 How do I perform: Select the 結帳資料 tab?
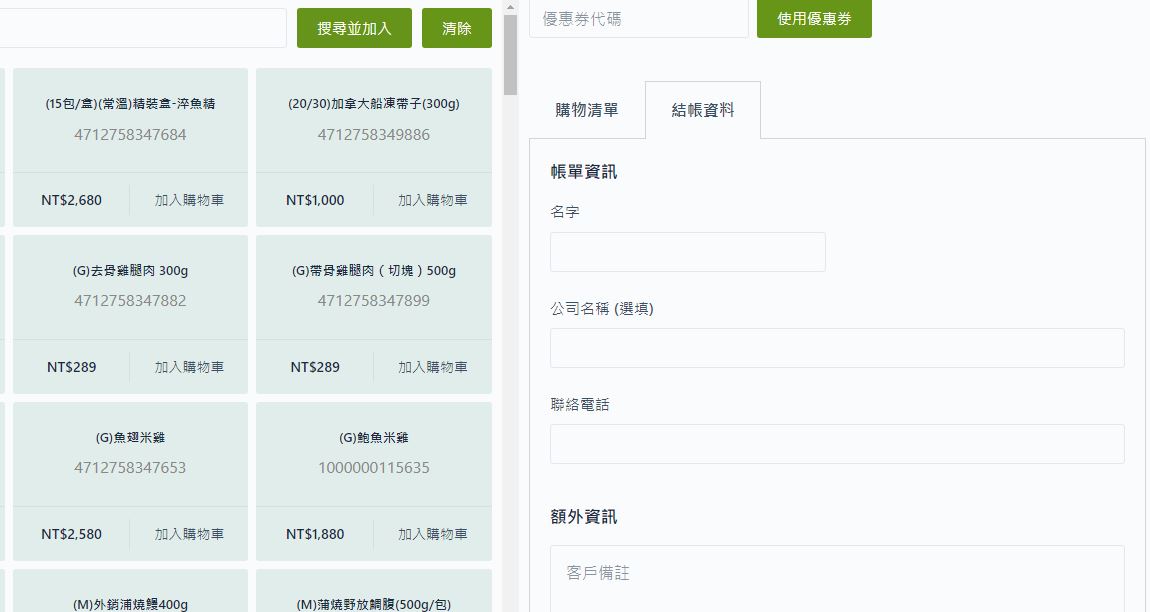tap(703, 110)
